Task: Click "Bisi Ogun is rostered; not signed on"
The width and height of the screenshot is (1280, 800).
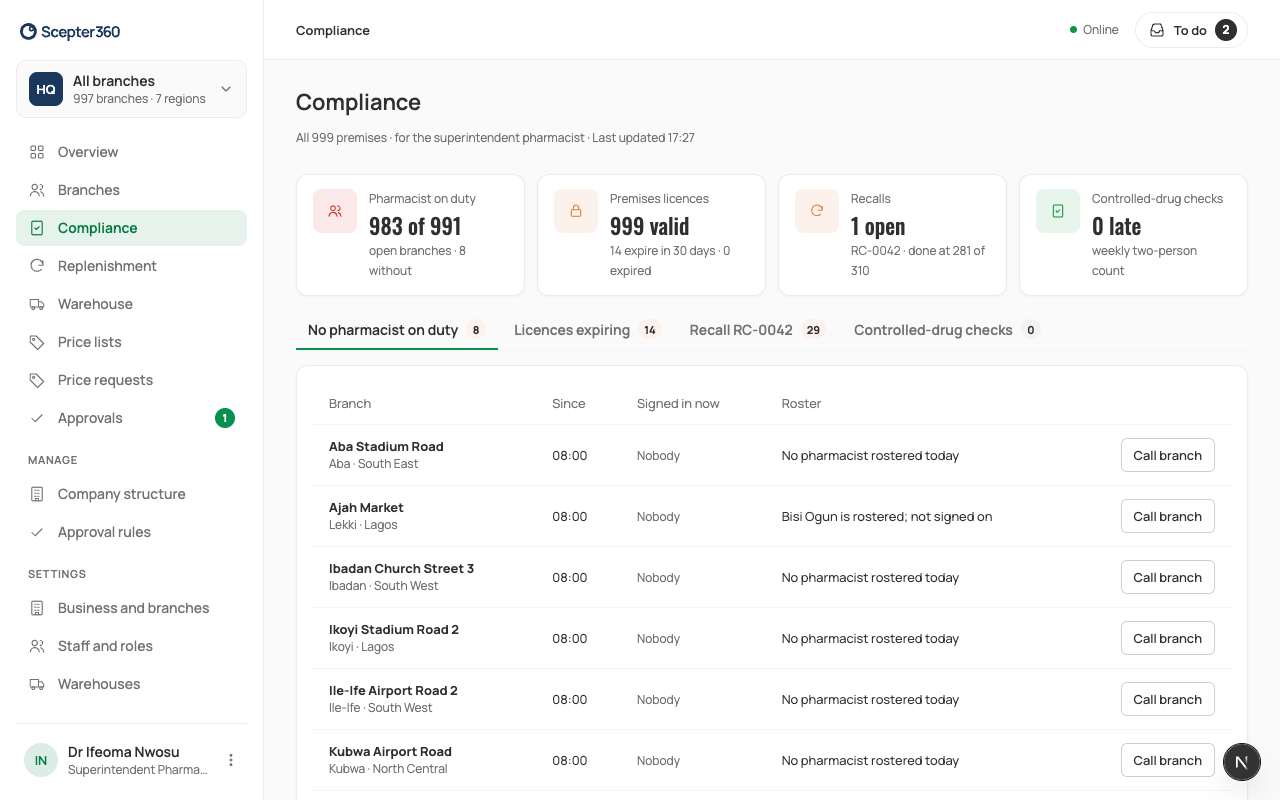Action: 887,516
